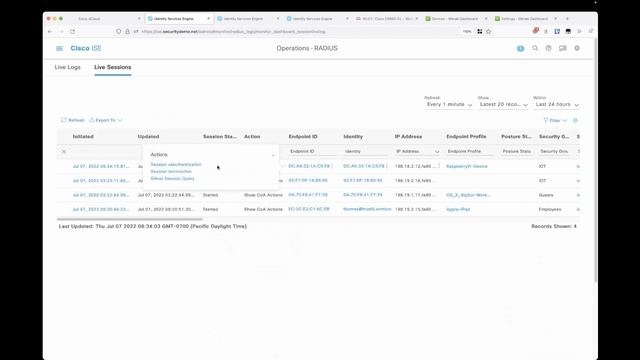Open the Show 'Latest 20 records' dropdown
Screen dimensions: 640x360
(x=504, y=104)
